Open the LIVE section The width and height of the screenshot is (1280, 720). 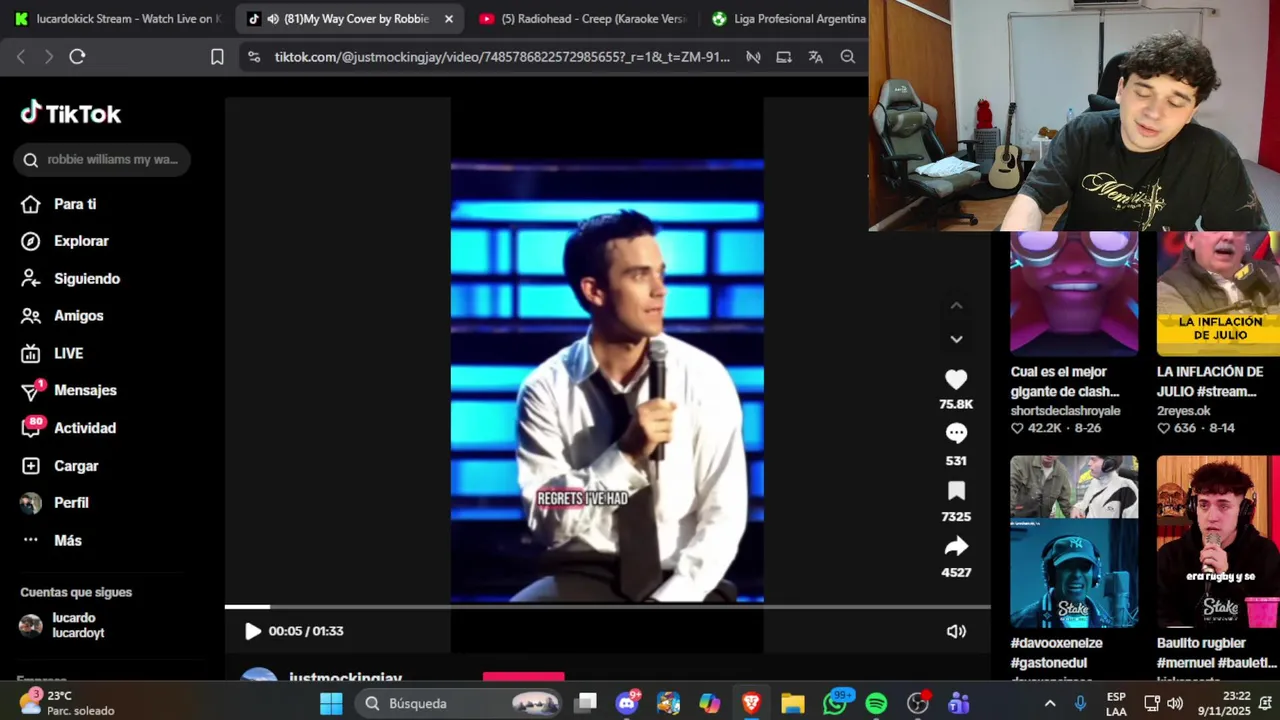click(53, 353)
